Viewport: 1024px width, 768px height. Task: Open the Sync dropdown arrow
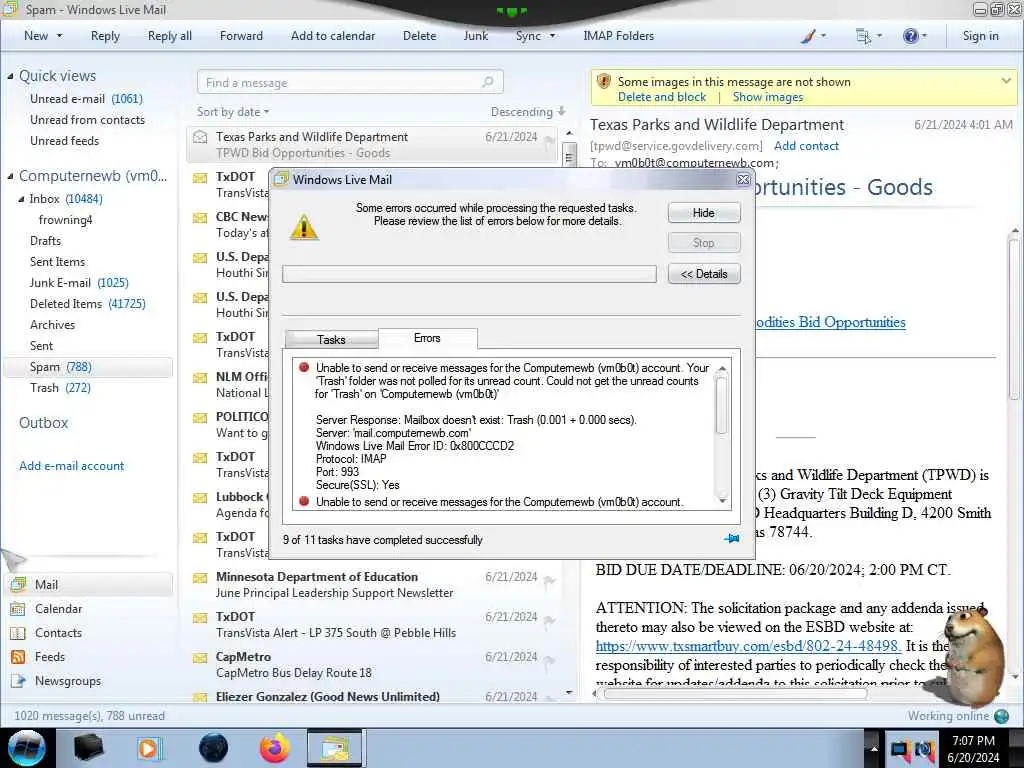(x=552, y=36)
